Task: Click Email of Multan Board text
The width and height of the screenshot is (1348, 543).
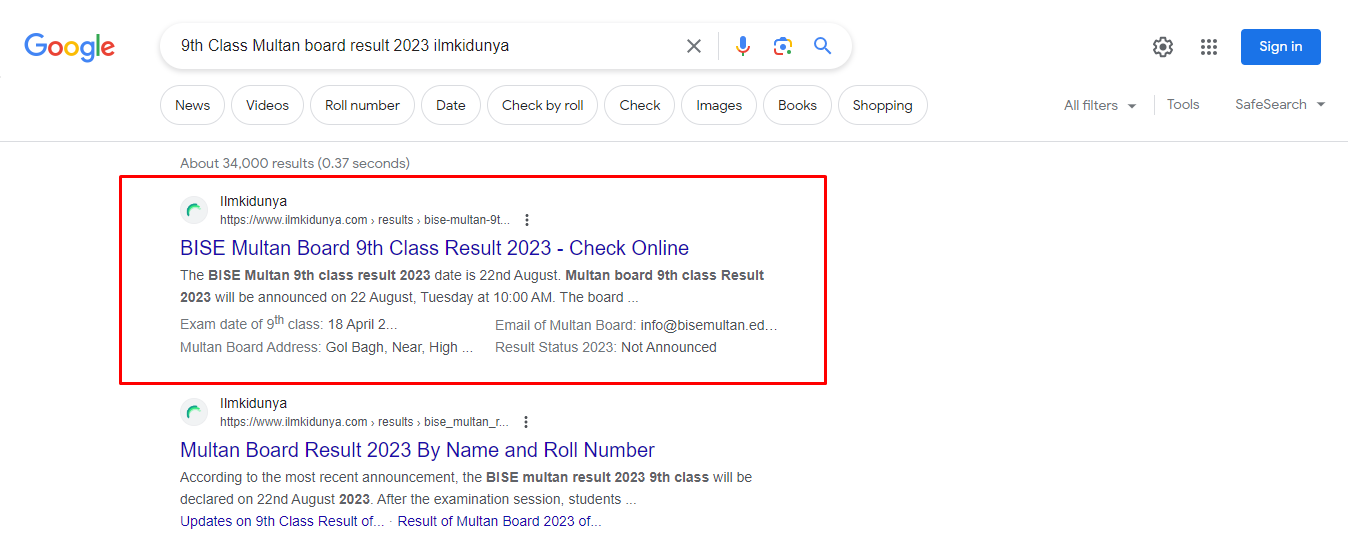Action: coord(636,325)
